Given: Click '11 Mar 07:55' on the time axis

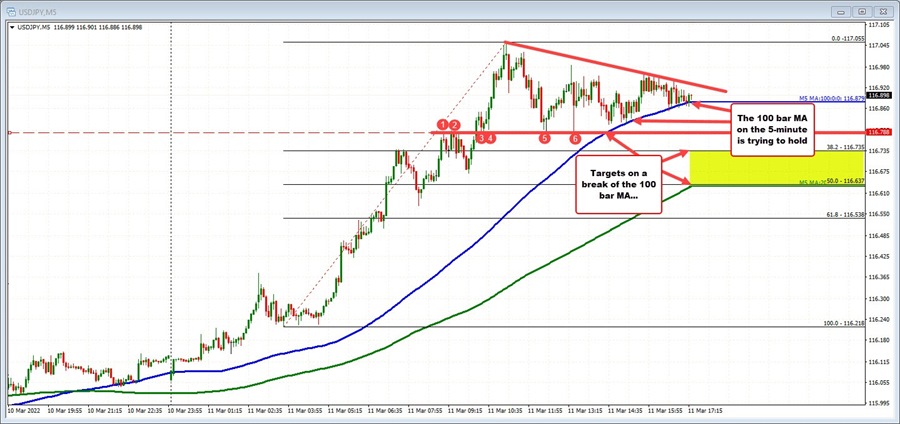Looking at the screenshot, I should (424, 411).
